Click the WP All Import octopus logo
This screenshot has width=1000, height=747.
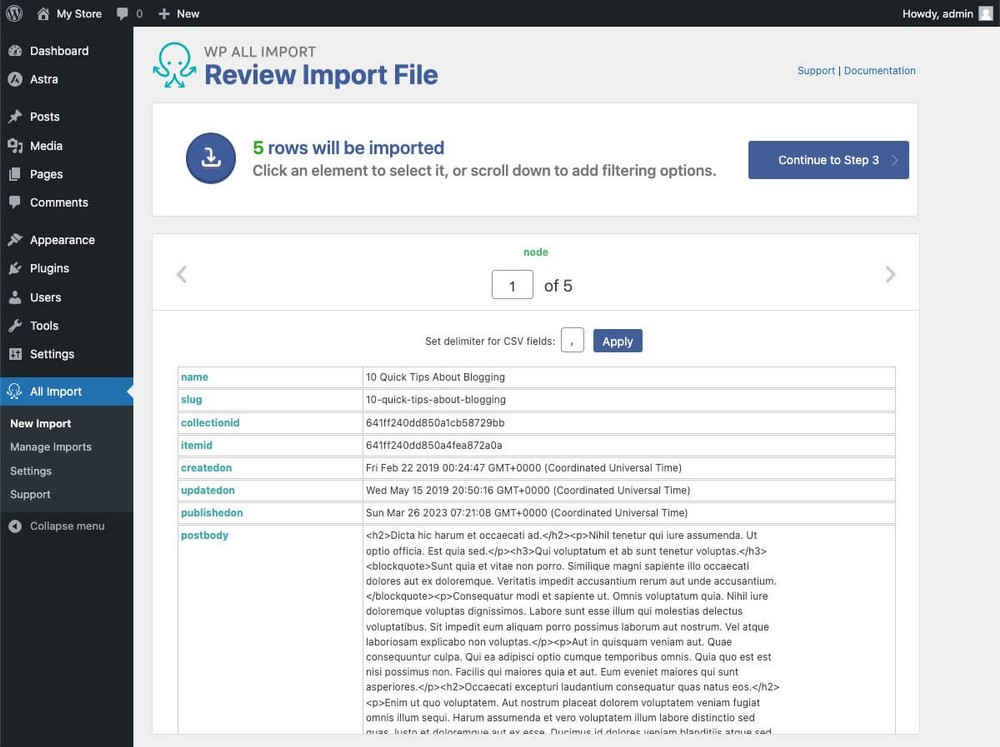coord(174,65)
